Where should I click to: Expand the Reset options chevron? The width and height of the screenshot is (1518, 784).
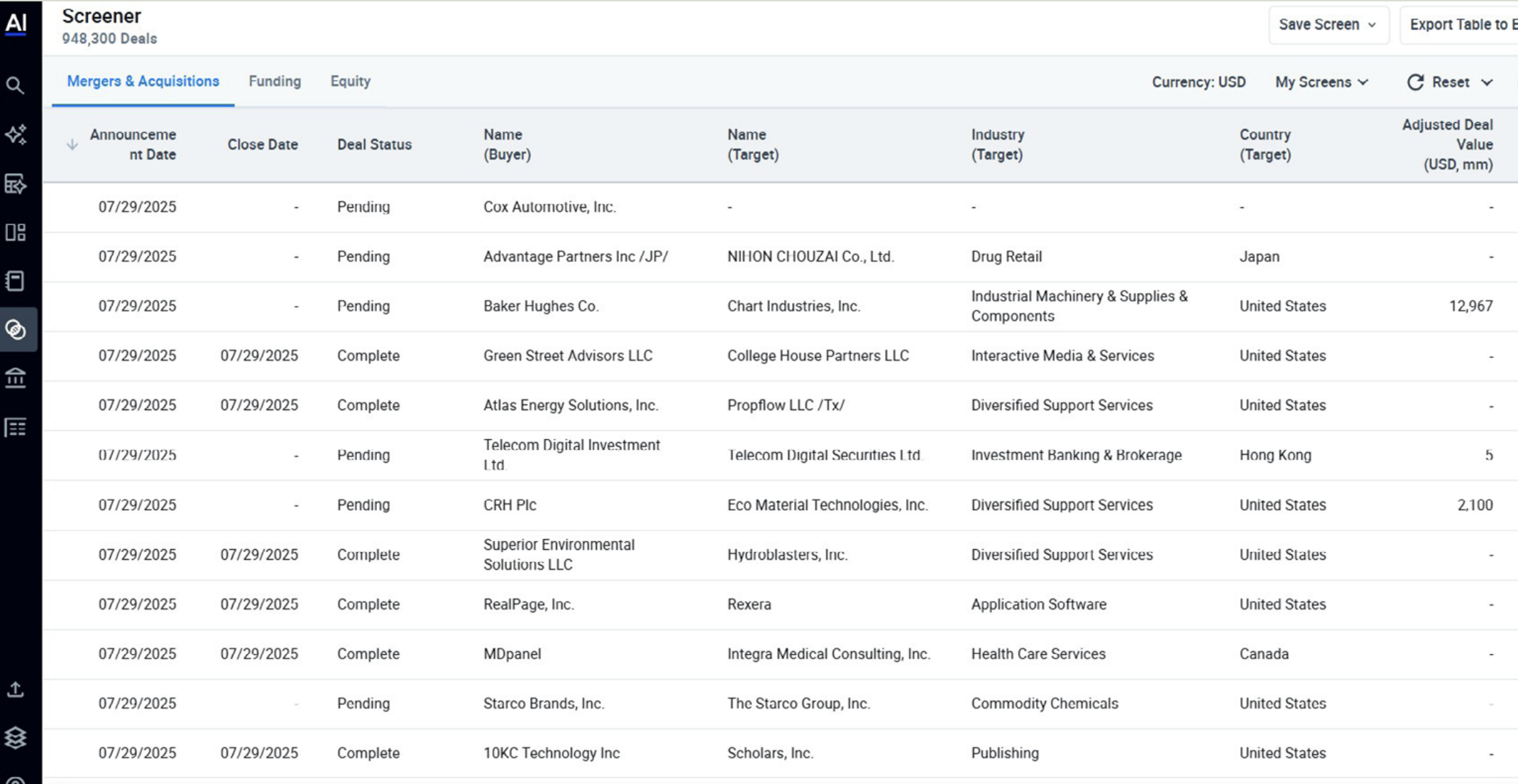click(x=1487, y=82)
